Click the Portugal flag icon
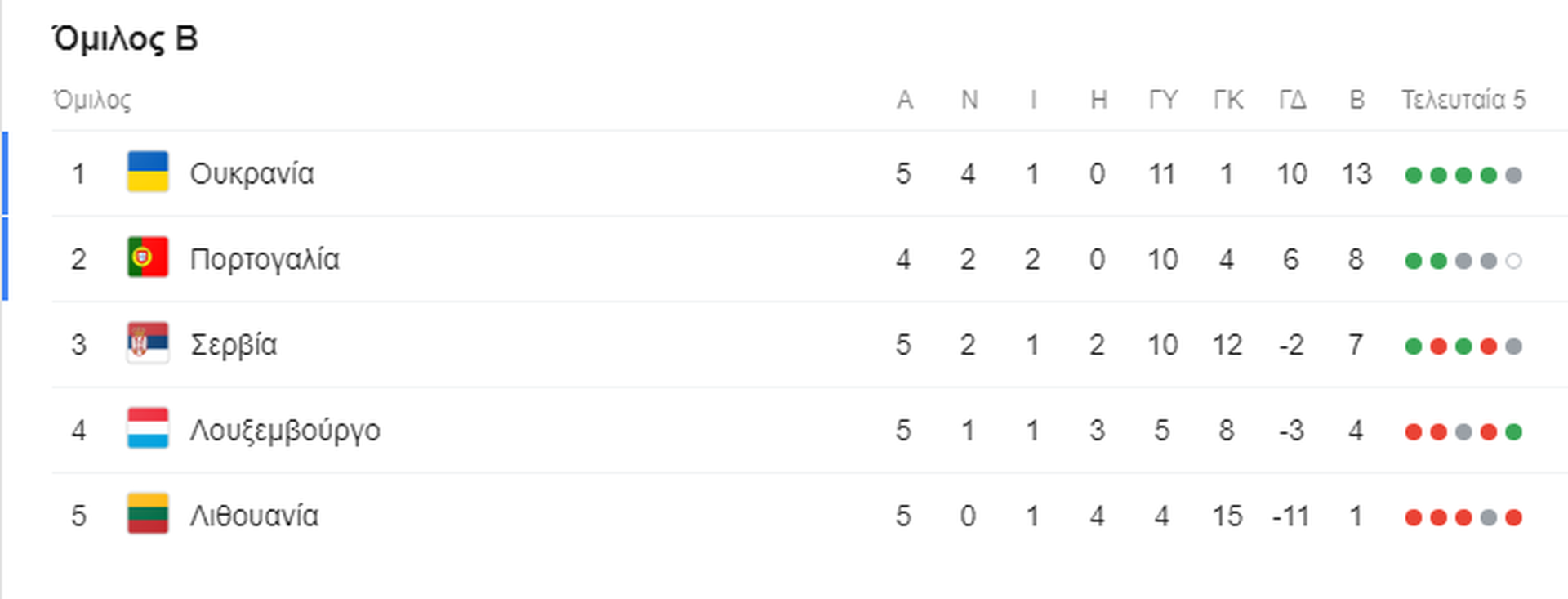 [x=148, y=257]
